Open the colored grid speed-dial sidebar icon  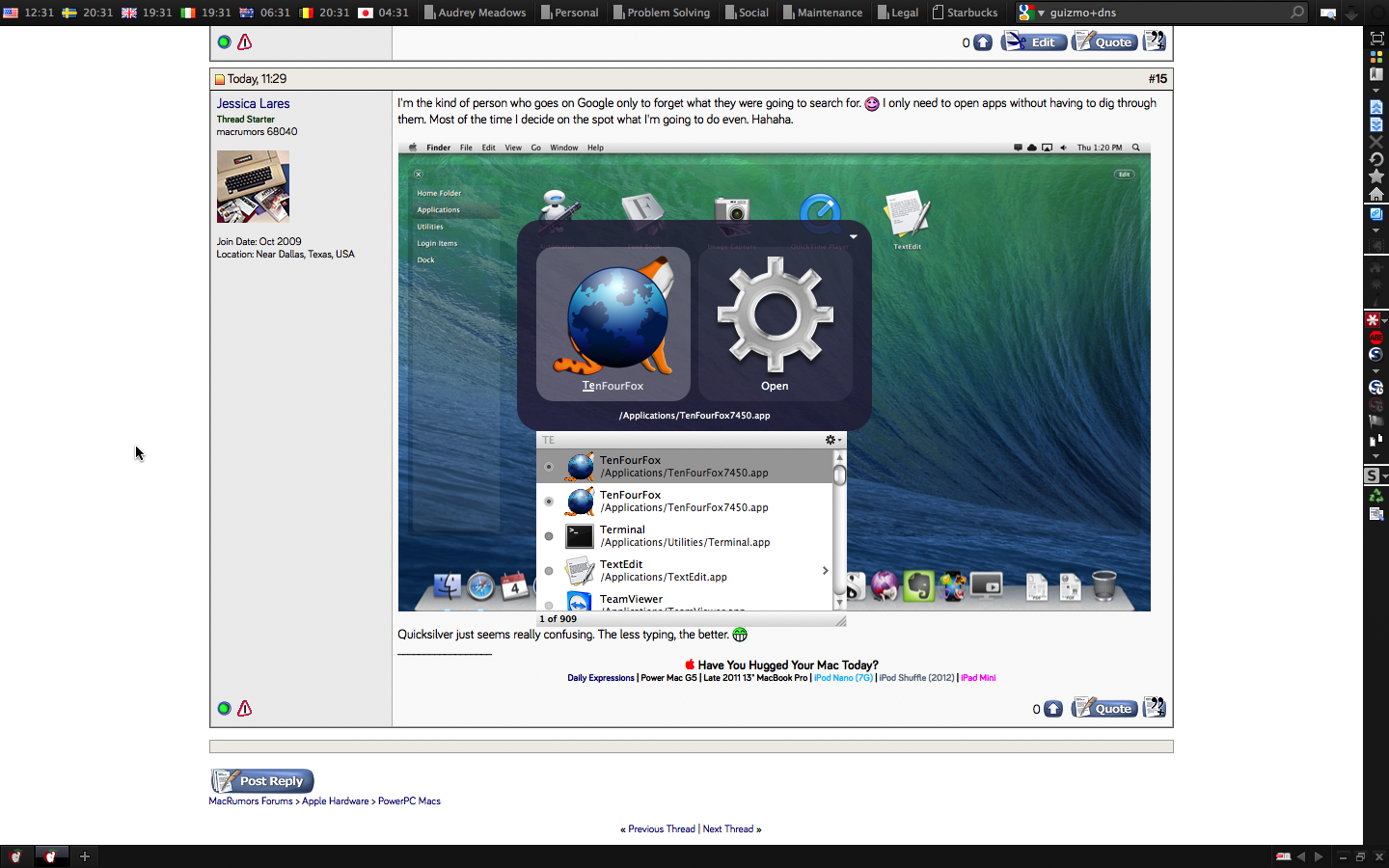(1376, 56)
